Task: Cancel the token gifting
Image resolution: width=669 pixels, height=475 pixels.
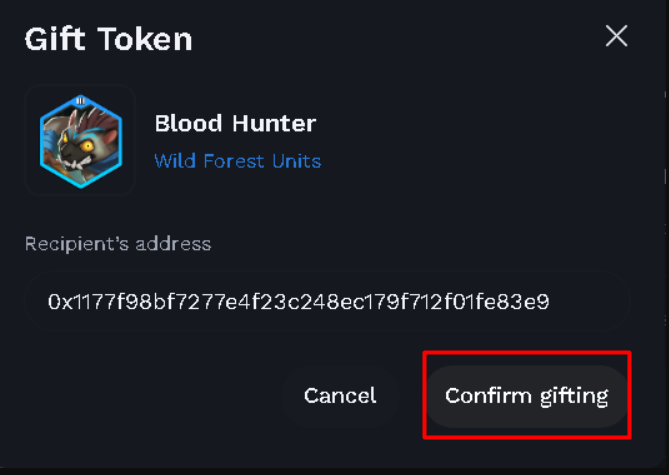Action: click(340, 396)
